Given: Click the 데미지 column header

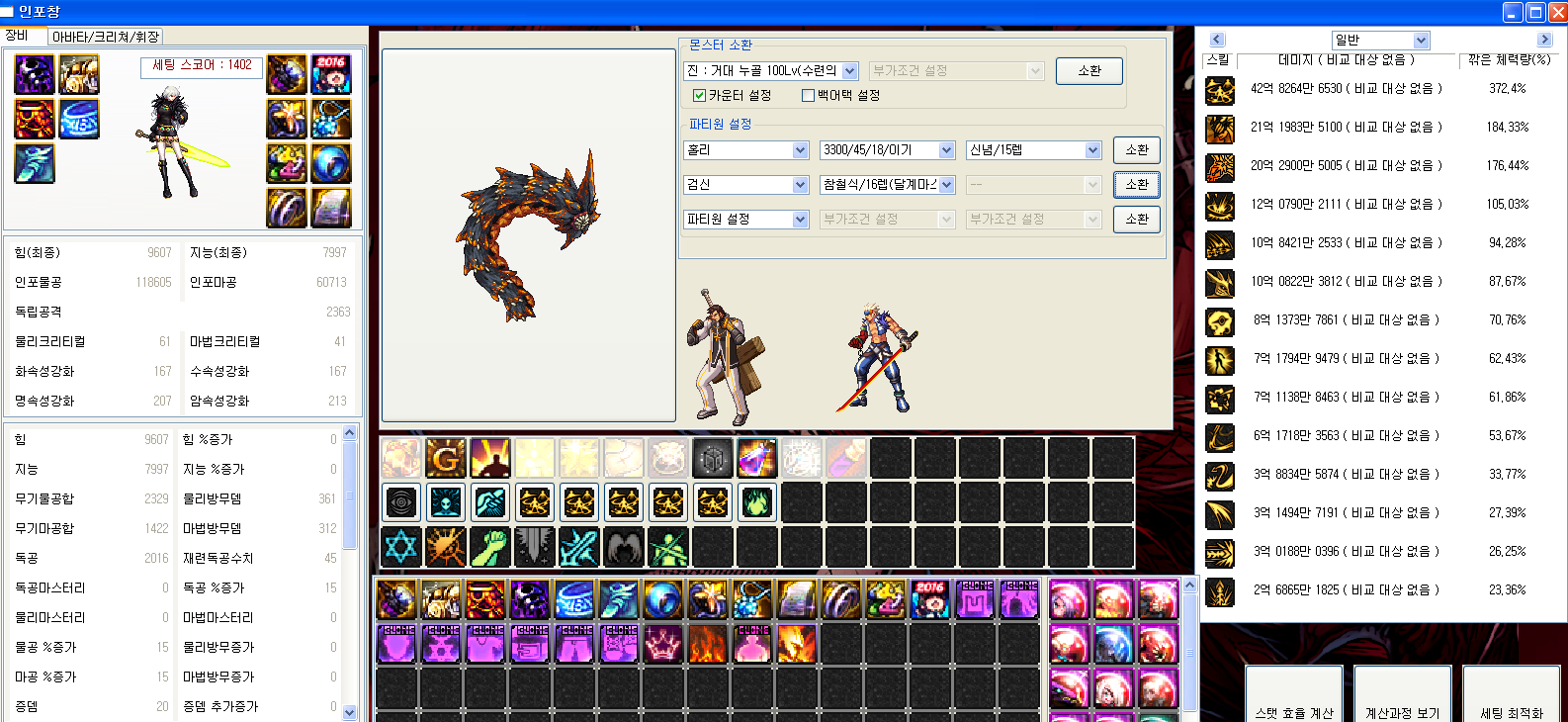Looking at the screenshot, I should pyautogui.click(x=1348, y=60).
